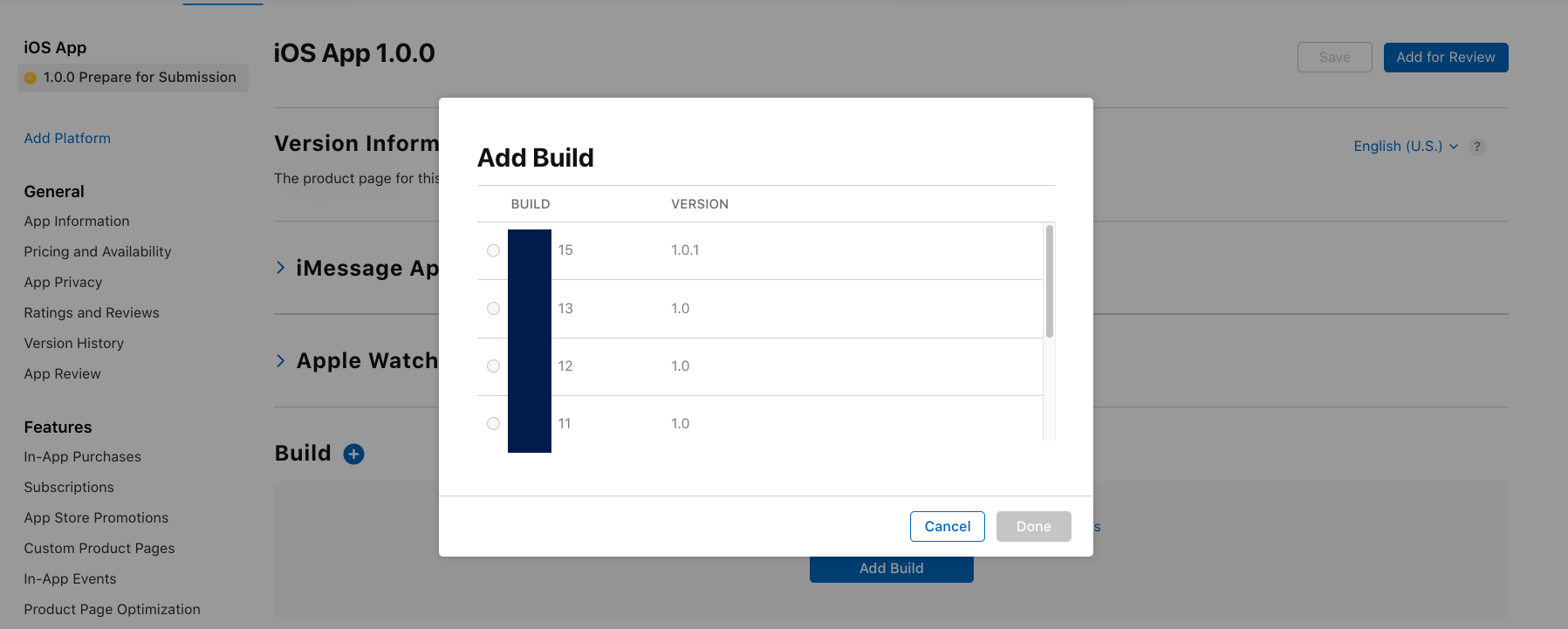Screen dimensions: 1568x629
Task: Go to Pricing and Availability
Action: point(98,252)
